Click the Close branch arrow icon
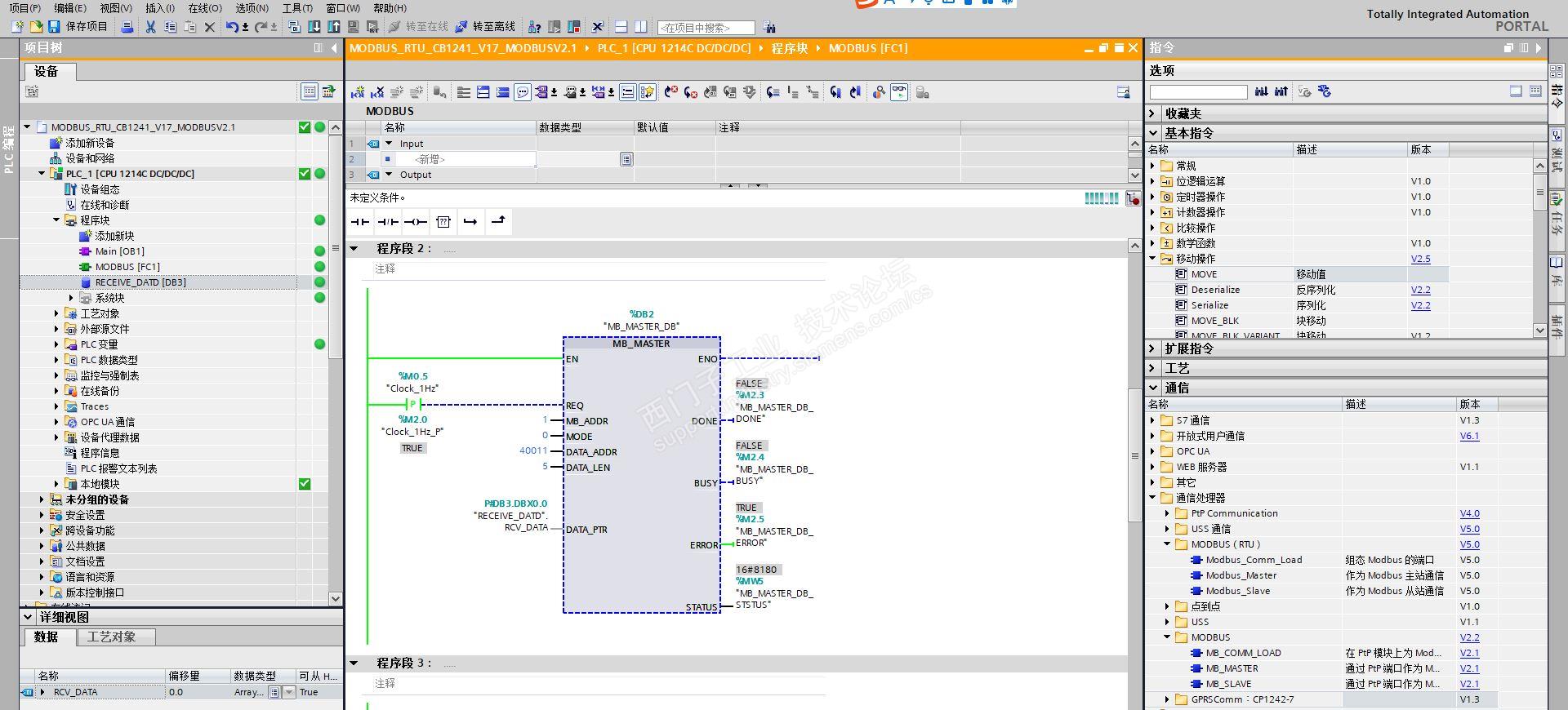The width and height of the screenshot is (1568, 710). pyautogui.click(x=498, y=221)
